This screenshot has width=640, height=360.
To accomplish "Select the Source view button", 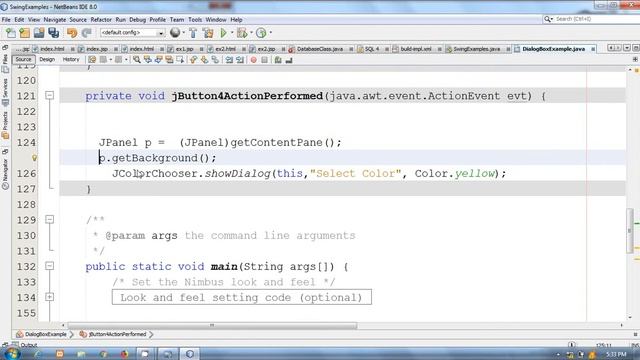I will (x=23, y=60).
